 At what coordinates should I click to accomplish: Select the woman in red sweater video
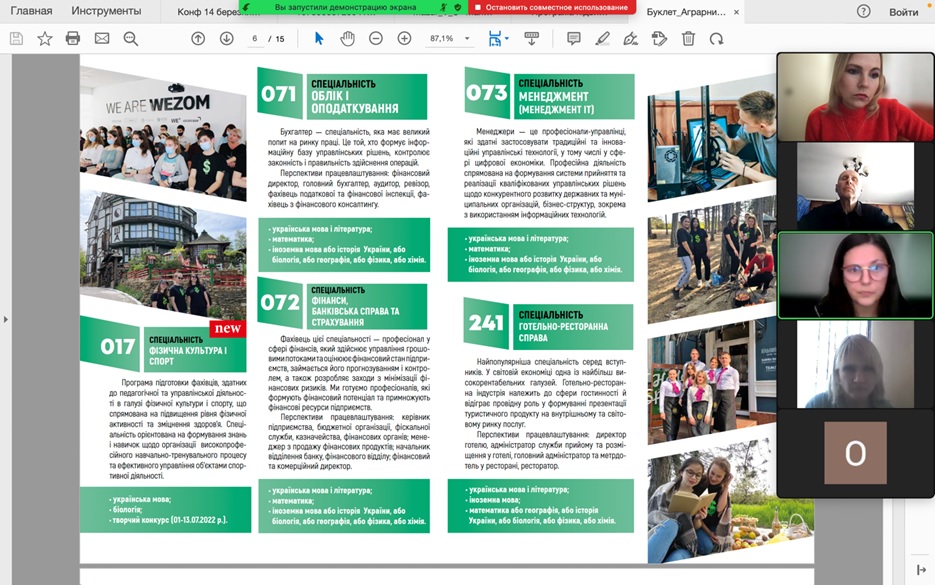856,97
